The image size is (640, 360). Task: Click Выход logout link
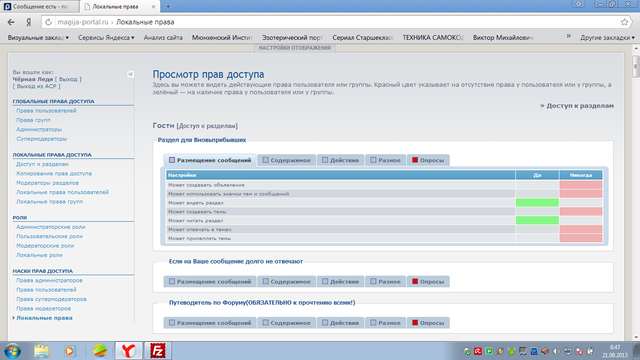click(68, 79)
